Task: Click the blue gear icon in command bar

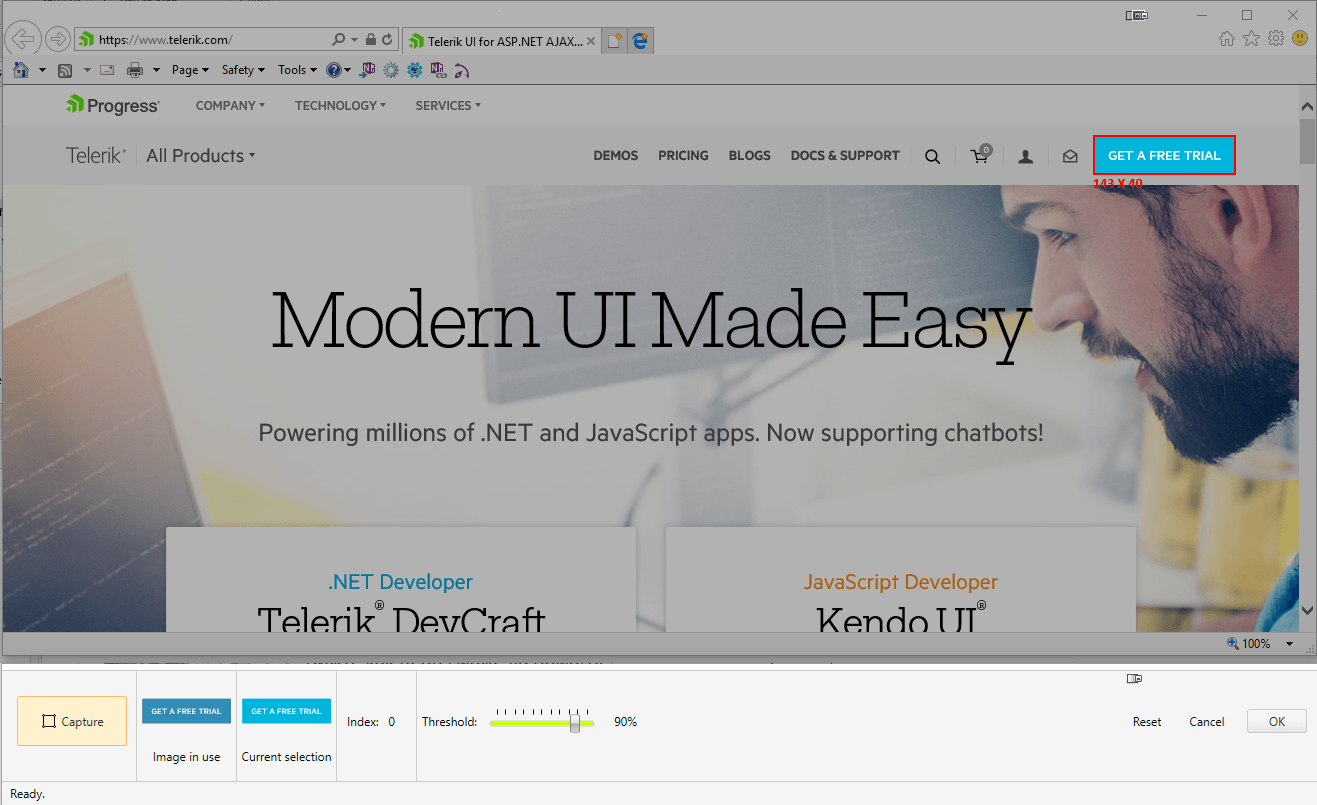Action: click(x=415, y=70)
